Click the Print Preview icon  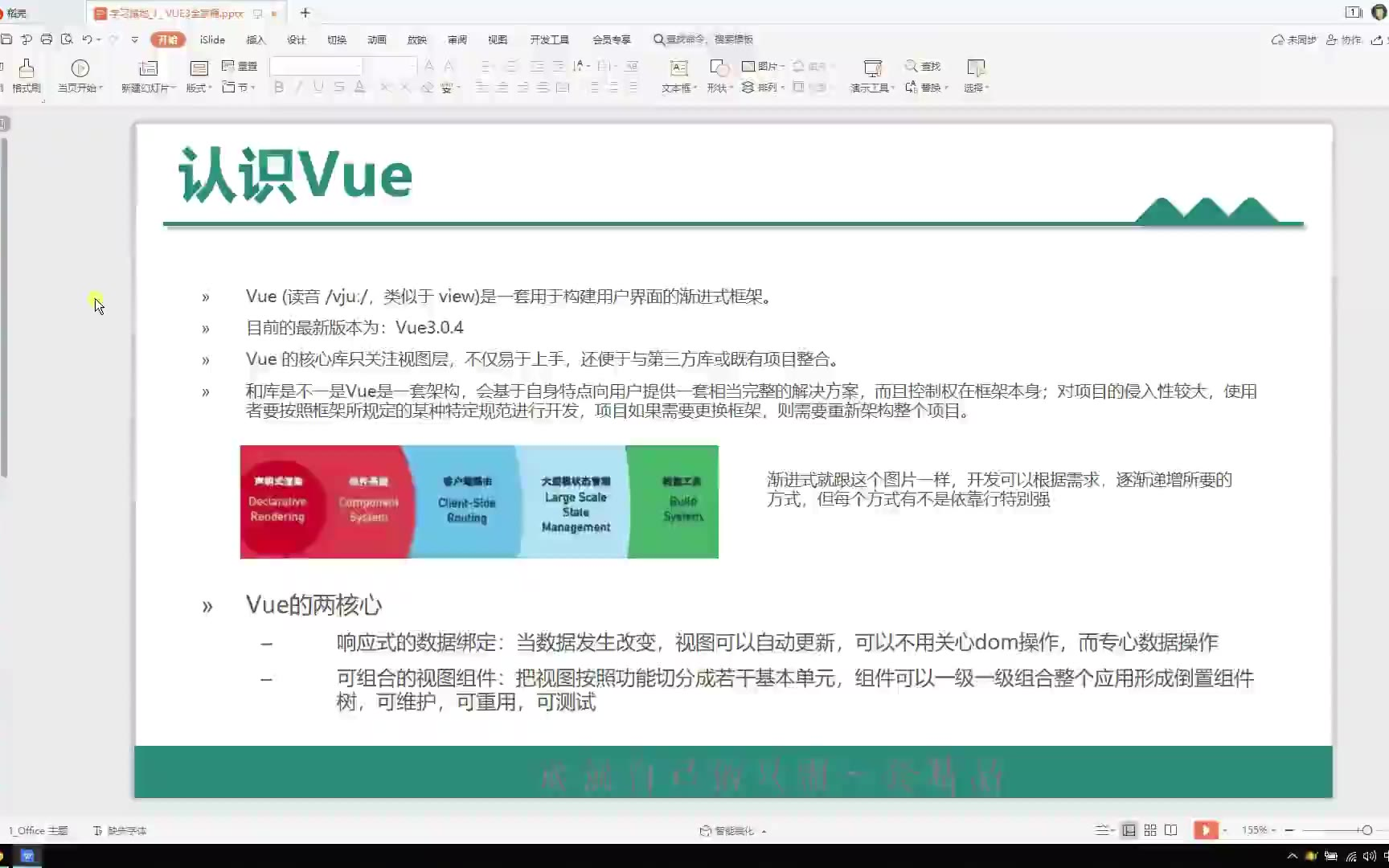click(x=67, y=39)
